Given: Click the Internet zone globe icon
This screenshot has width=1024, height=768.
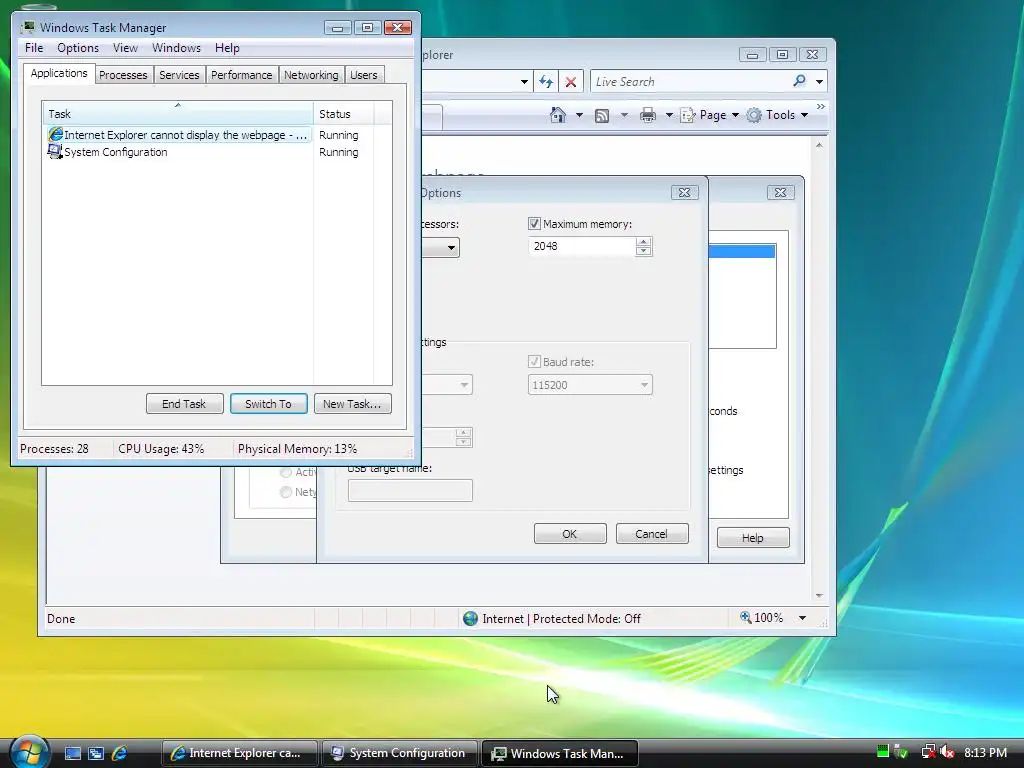Looking at the screenshot, I should click(x=470, y=618).
